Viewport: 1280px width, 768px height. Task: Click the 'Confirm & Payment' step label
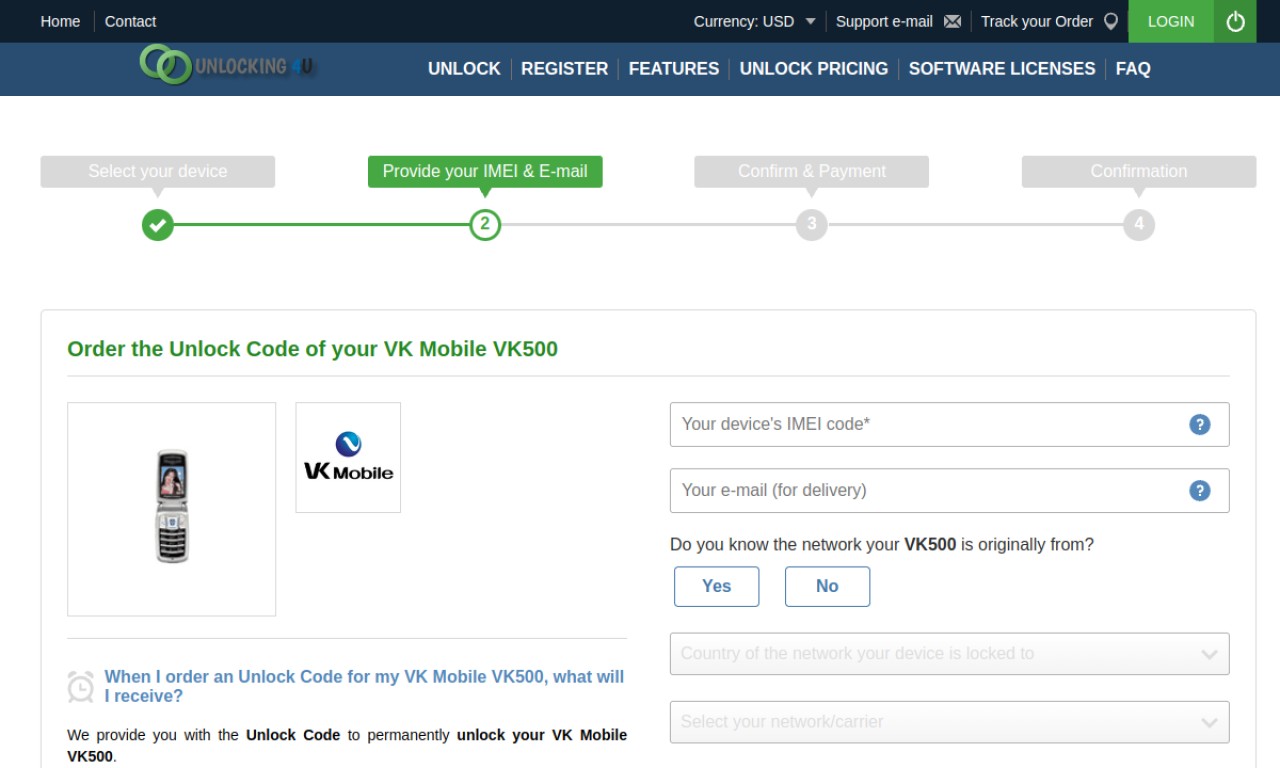(812, 171)
